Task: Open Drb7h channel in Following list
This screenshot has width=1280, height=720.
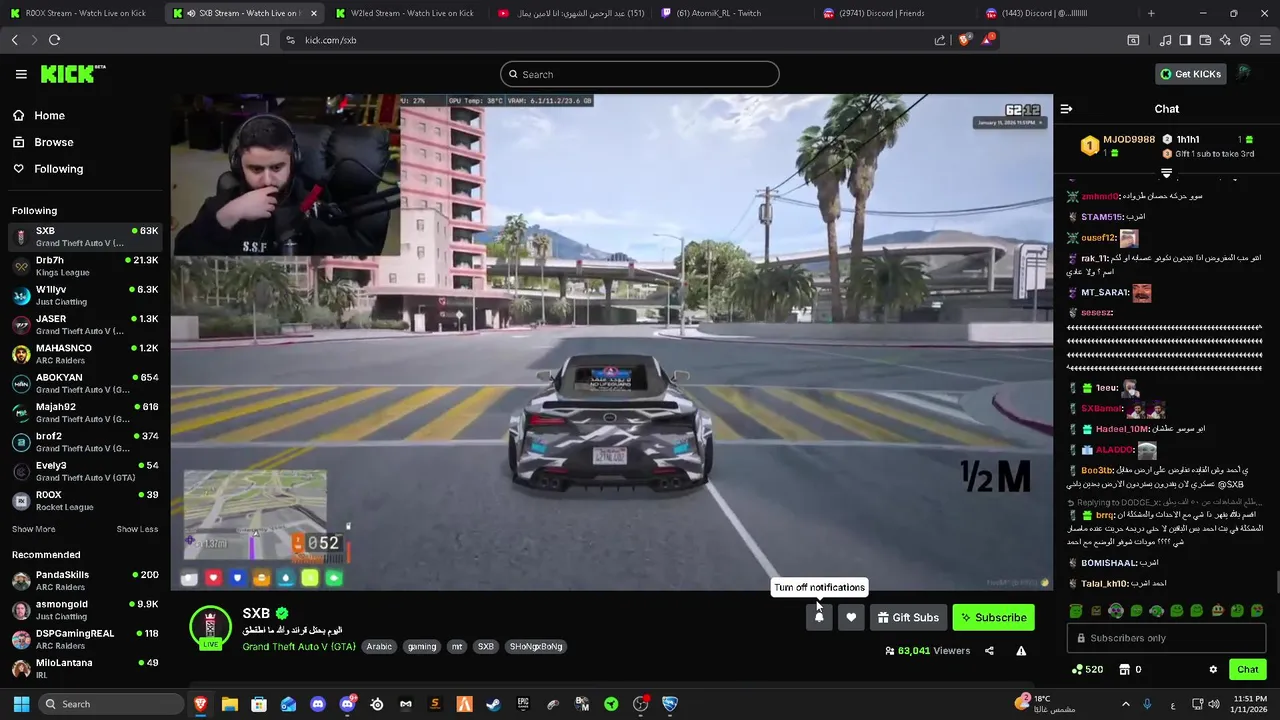Action: pos(85,266)
